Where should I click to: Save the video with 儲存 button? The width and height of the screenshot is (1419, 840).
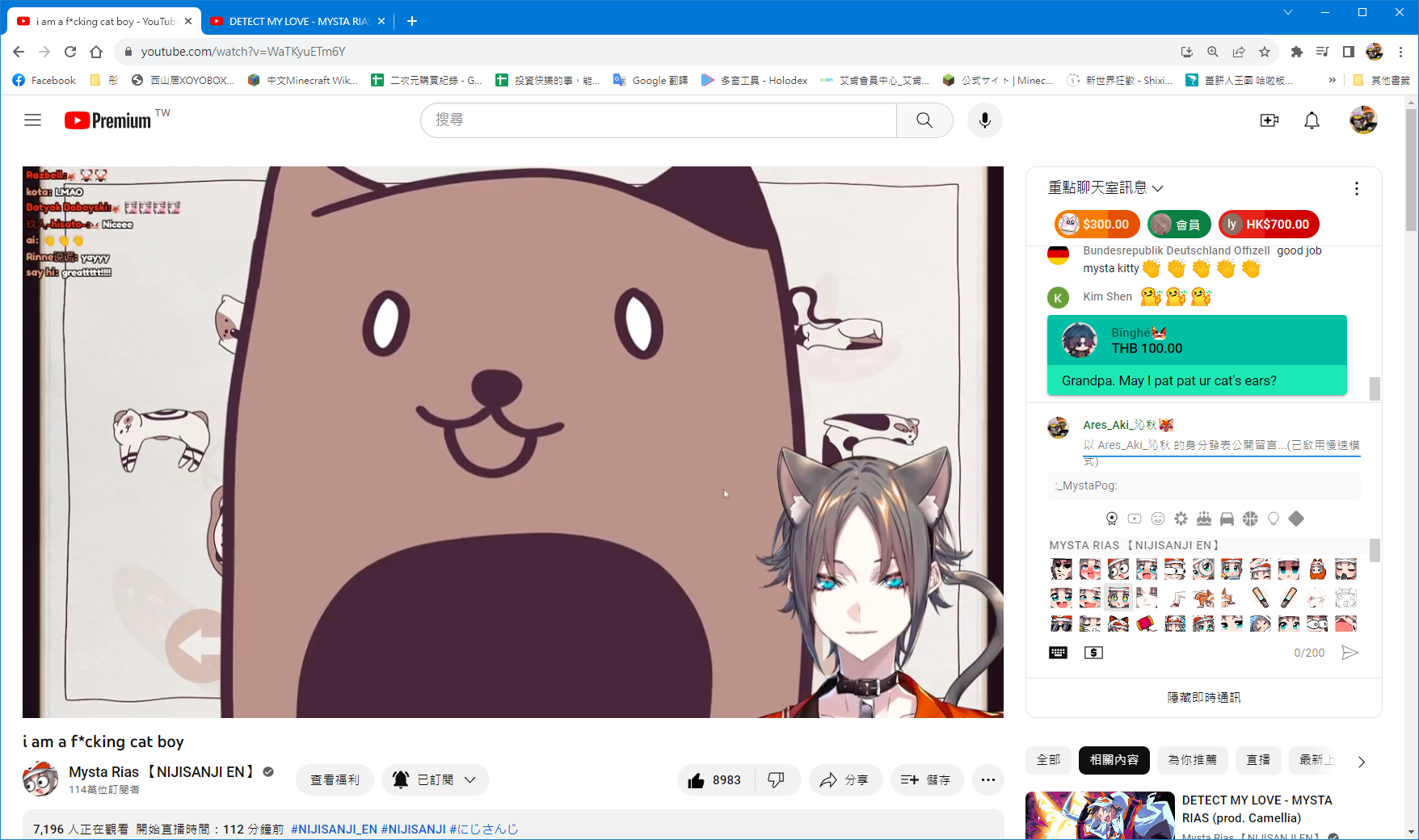tap(927, 779)
